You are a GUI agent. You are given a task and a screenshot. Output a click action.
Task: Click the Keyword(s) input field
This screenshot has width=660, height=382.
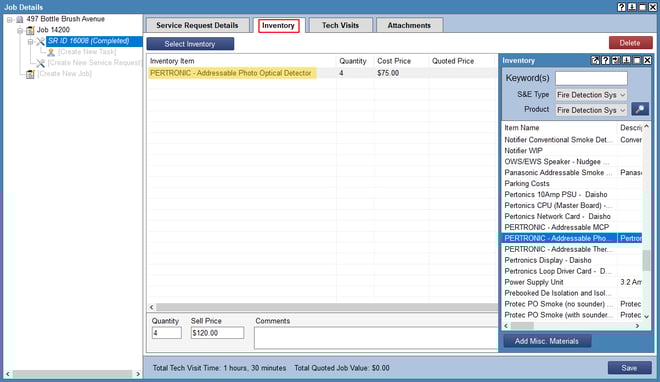coord(591,78)
